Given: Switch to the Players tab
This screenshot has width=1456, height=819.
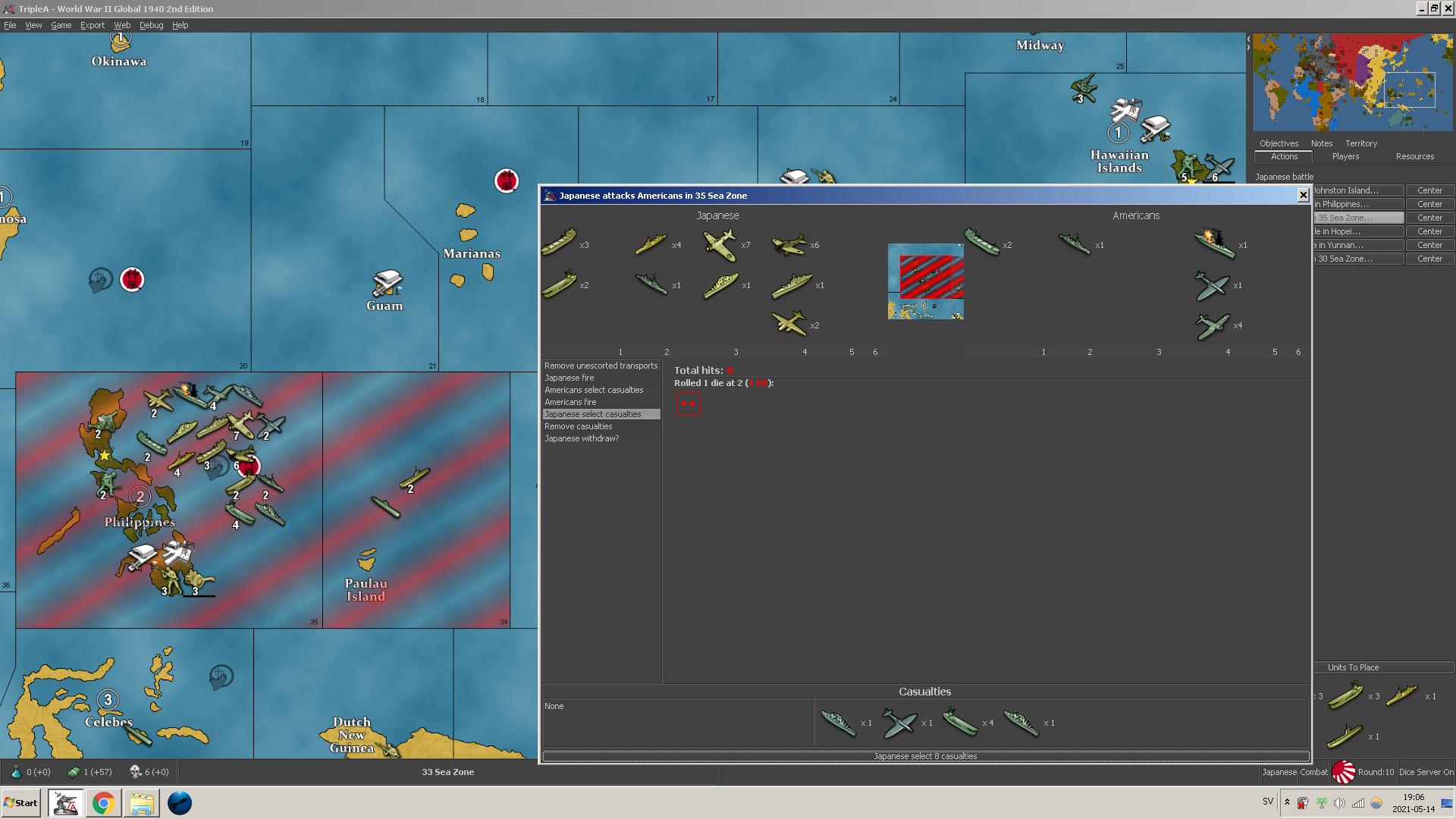Looking at the screenshot, I should pyautogui.click(x=1345, y=156).
